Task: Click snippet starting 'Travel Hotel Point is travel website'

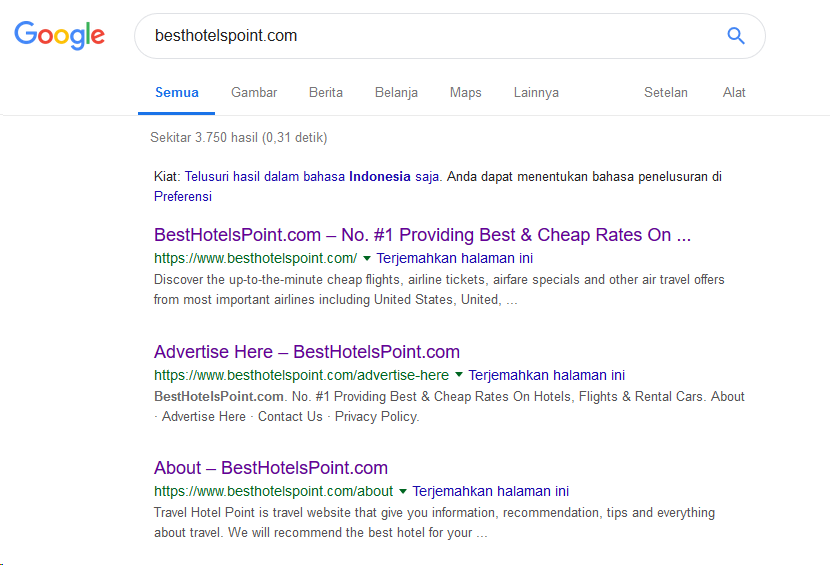Action: click(x=434, y=523)
